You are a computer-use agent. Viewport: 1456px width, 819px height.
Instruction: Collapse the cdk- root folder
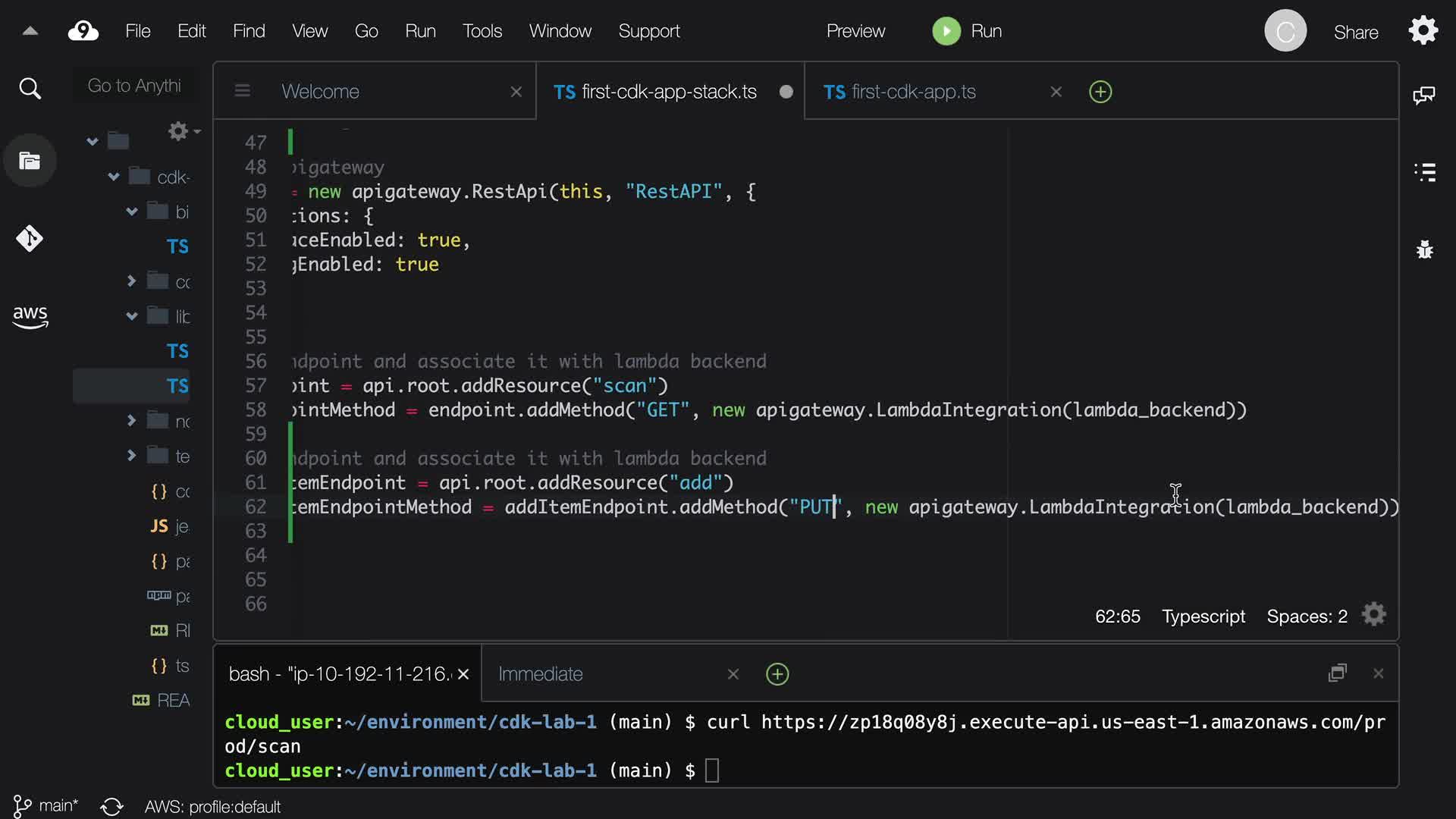[114, 177]
